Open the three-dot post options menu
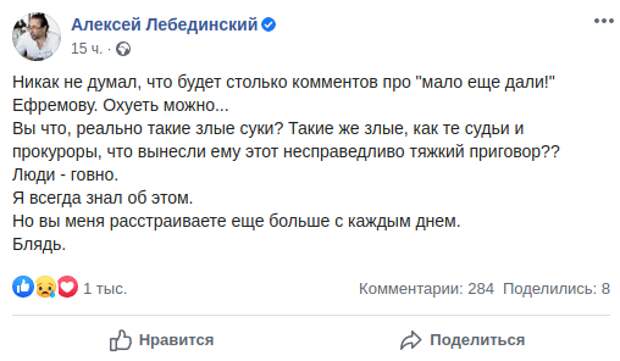 tap(603, 21)
